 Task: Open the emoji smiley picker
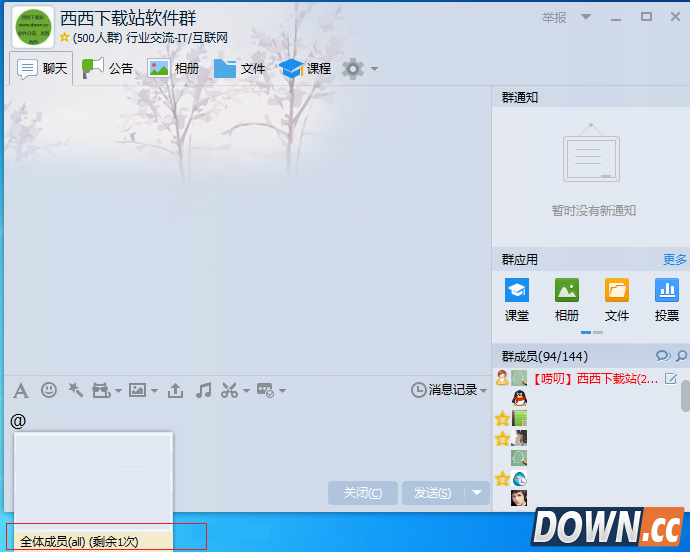pos(49,390)
